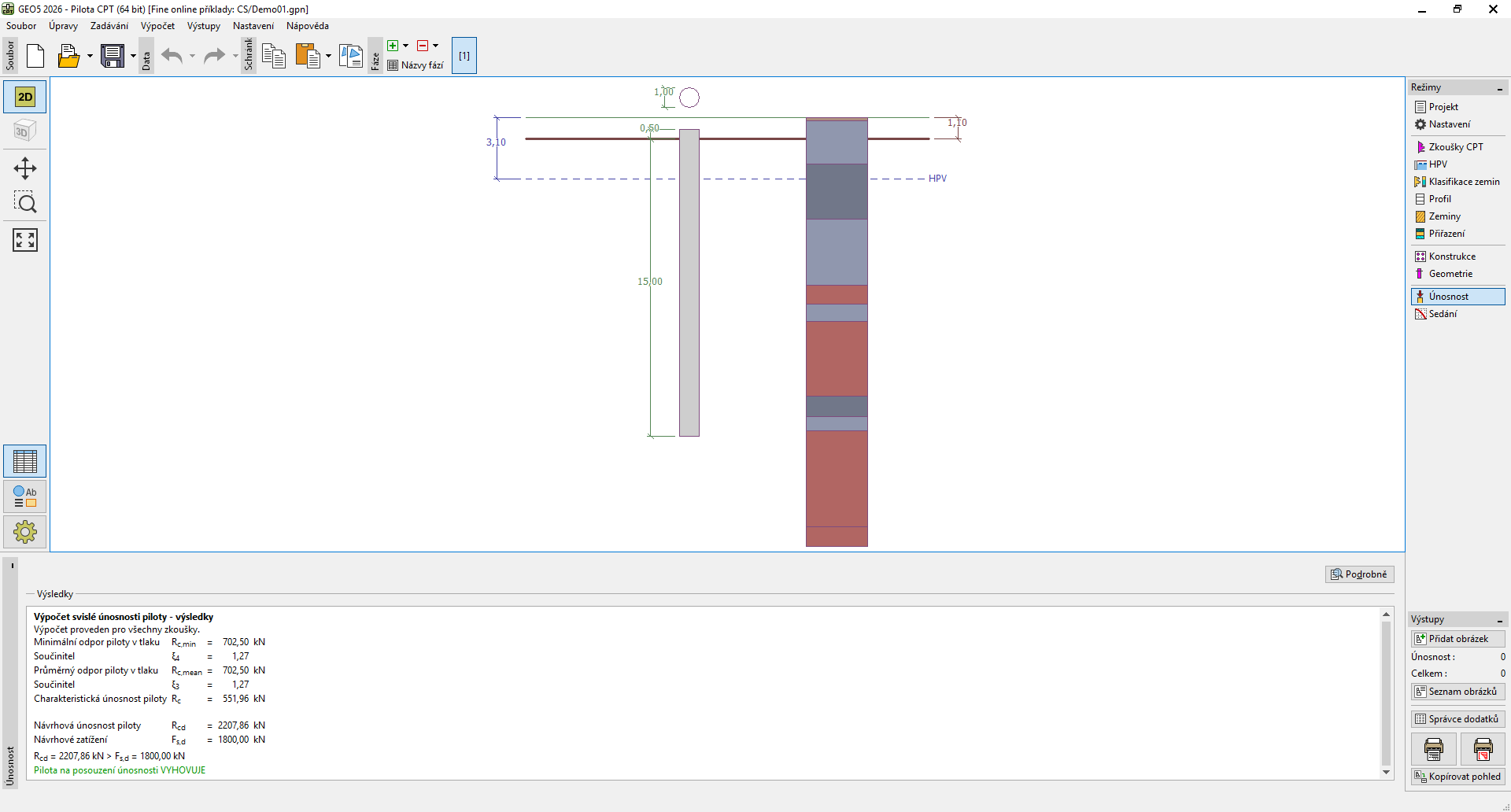
Task: Open the paste options dropdown arrow
Action: click(x=329, y=56)
